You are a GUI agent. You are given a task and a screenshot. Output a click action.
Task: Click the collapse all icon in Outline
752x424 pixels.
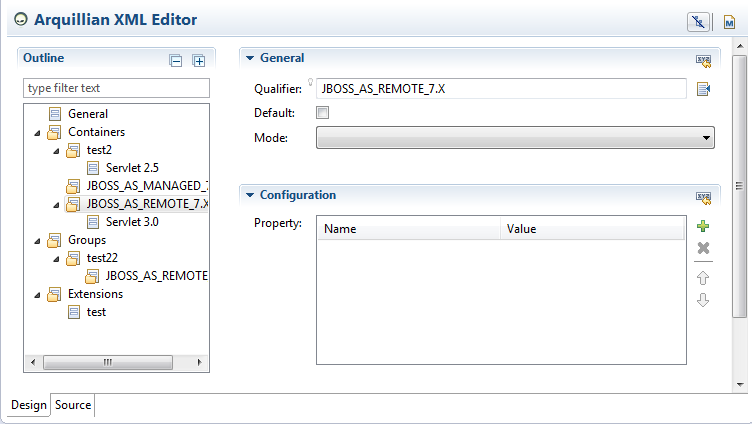click(x=176, y=61)
